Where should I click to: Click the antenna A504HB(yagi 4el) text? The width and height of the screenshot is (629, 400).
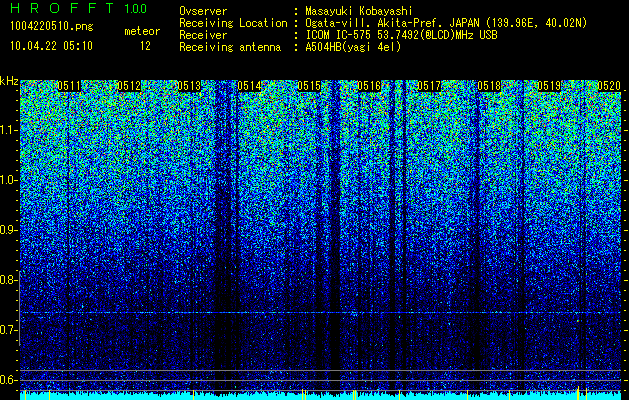[353, 47]
